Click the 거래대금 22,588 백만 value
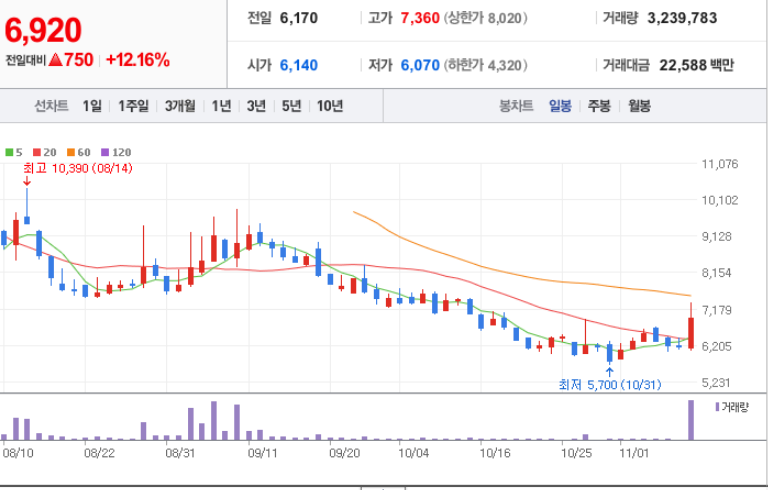The width and height of the screenshot is (768, 490). 696,65
